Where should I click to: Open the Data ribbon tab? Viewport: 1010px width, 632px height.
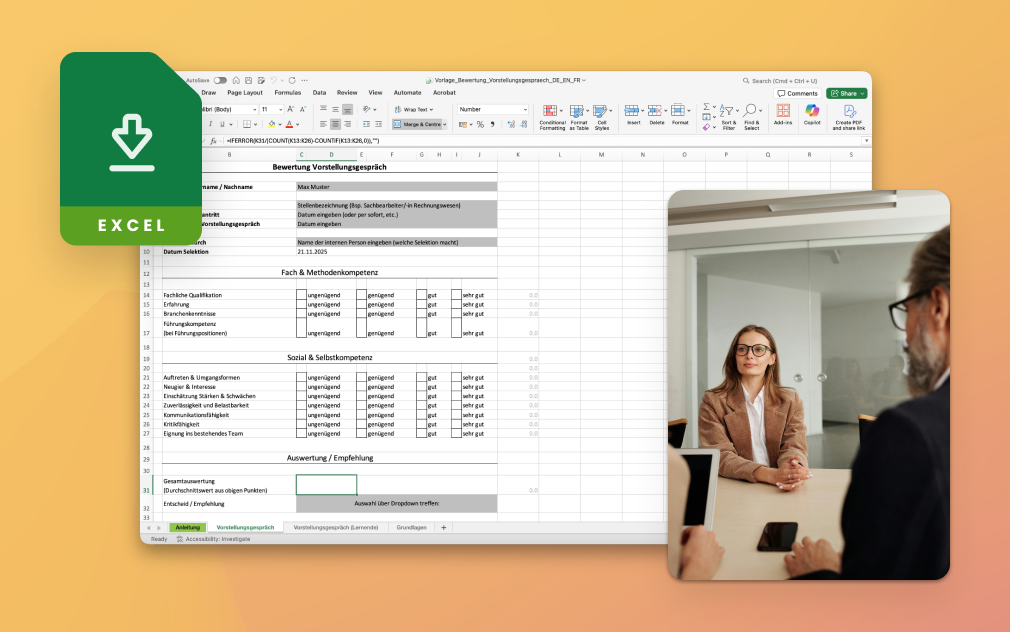coord(319,93)
